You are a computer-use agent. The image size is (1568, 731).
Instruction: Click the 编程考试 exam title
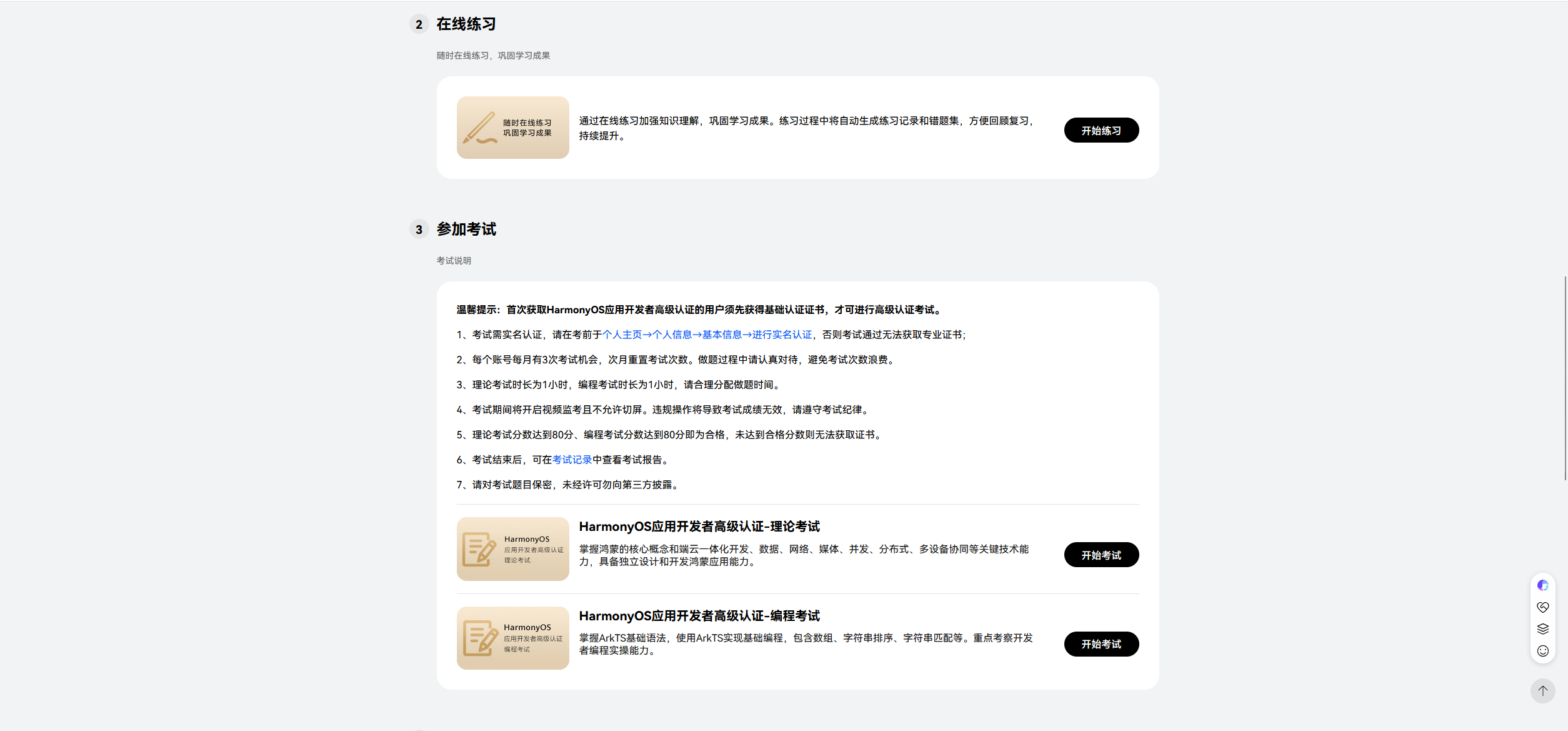tap(699, 616)
